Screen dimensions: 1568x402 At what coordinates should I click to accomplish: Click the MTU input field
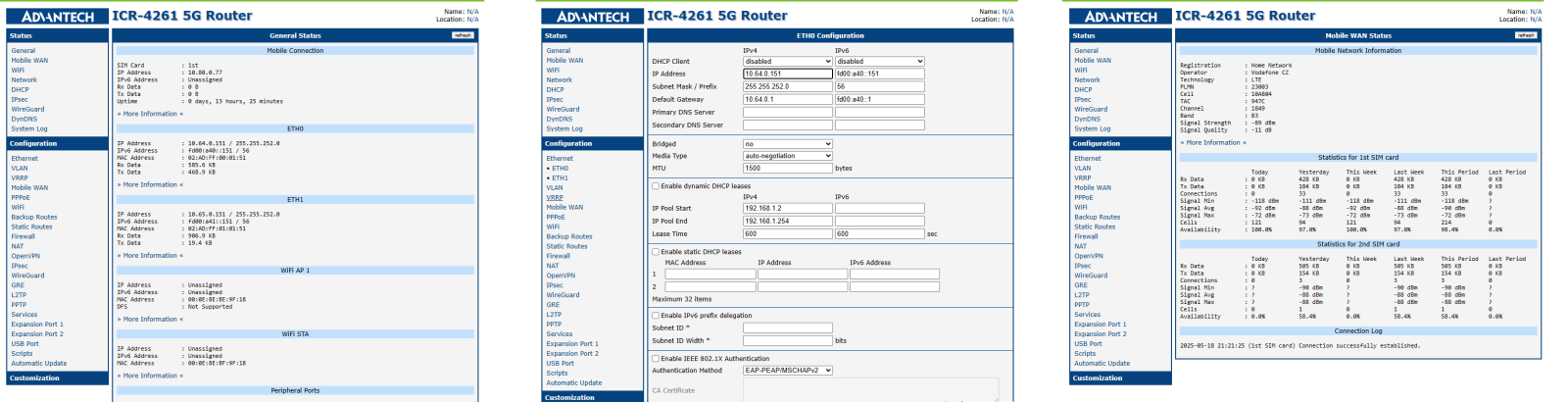(x=787, y=169)
